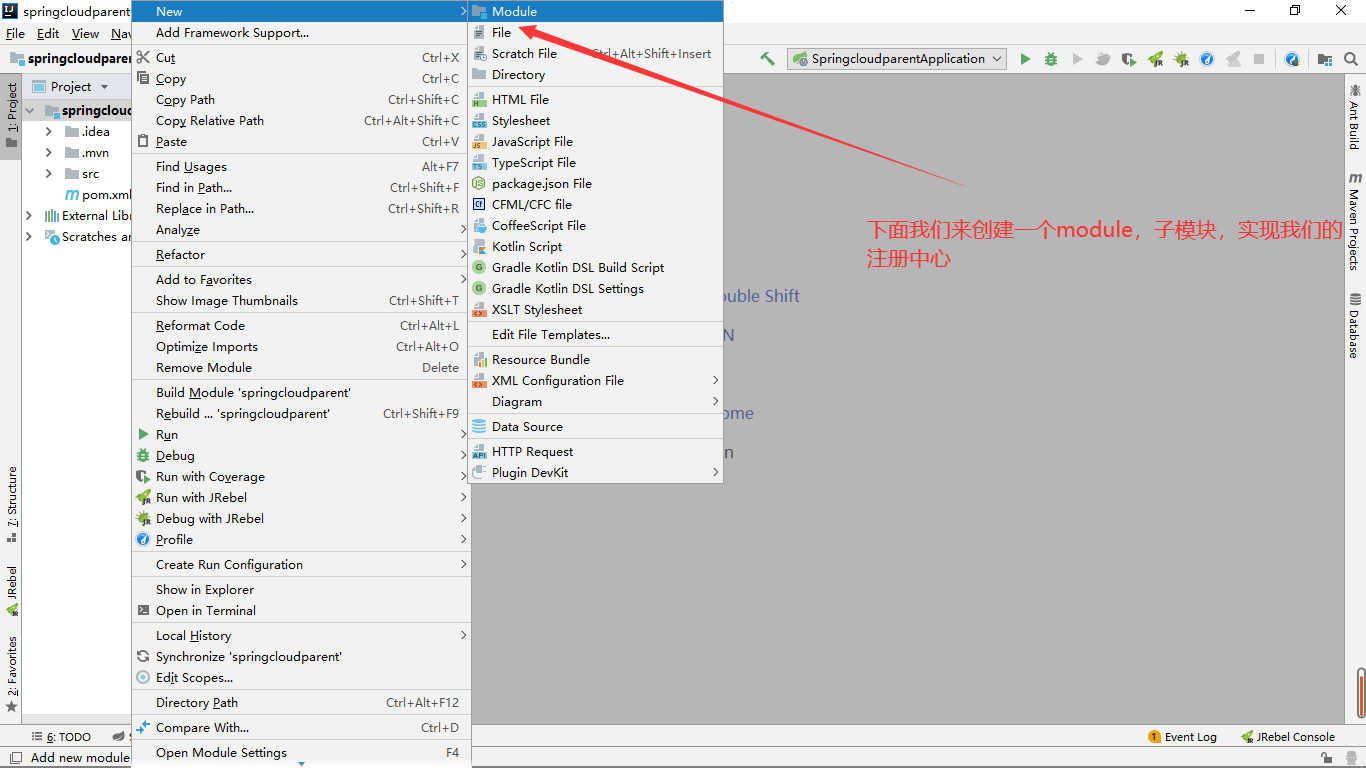The height and width of the screenshot is (768, 1366).
Task: Start debugging with the green bug icon
Action: [x=1051, y=59]
